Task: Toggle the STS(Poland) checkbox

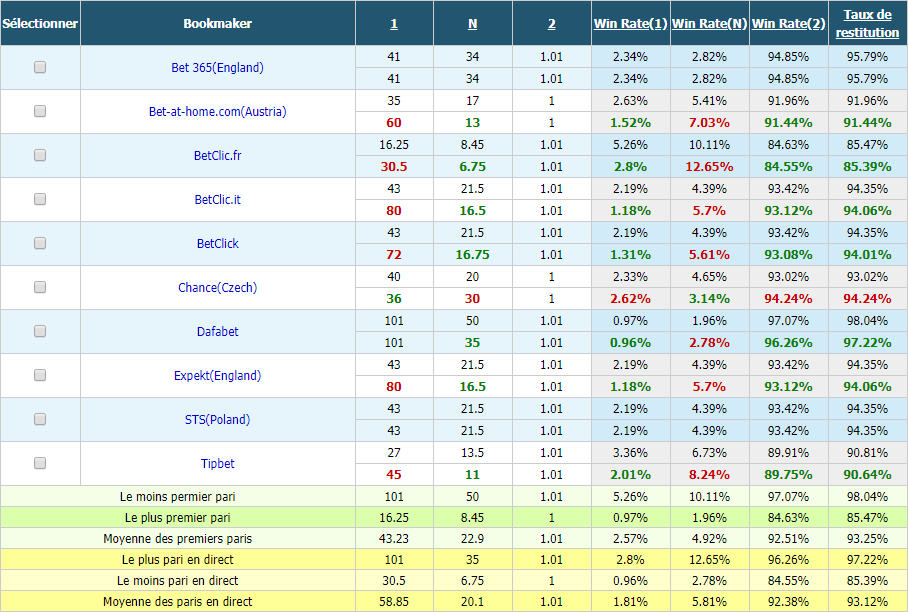Action: [40, 419]
